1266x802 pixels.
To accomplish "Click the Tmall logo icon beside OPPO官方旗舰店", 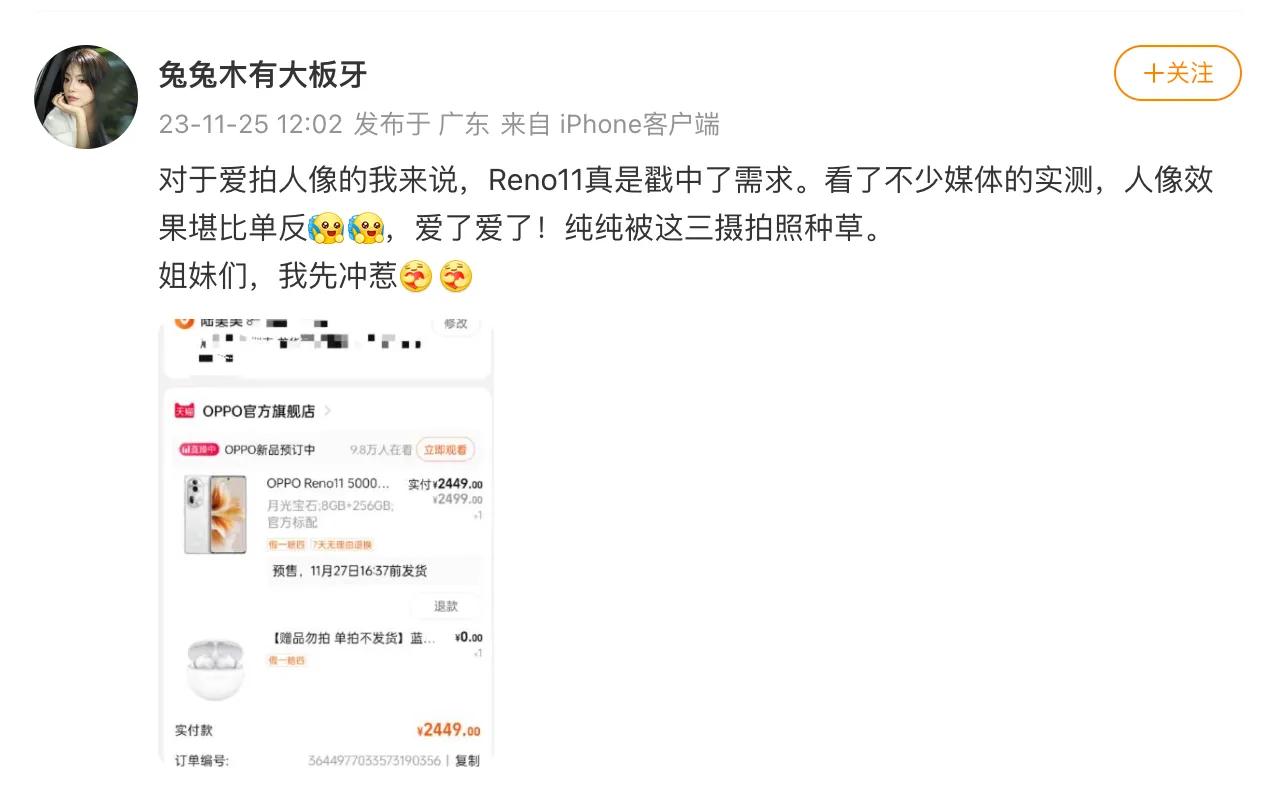I will pos(185,411).
